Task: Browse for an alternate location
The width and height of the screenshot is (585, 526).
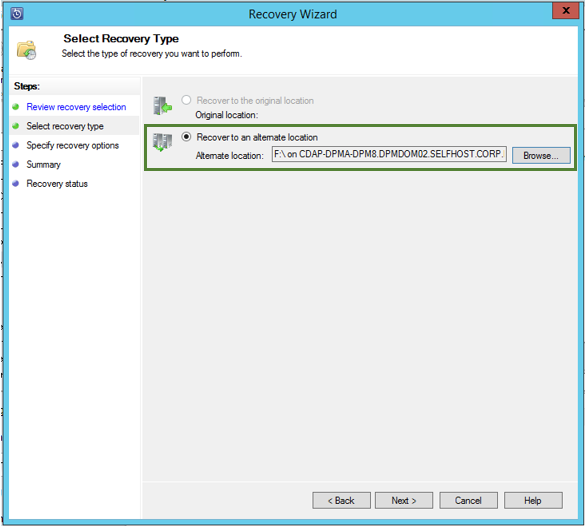Action: (x=541, y=155)
